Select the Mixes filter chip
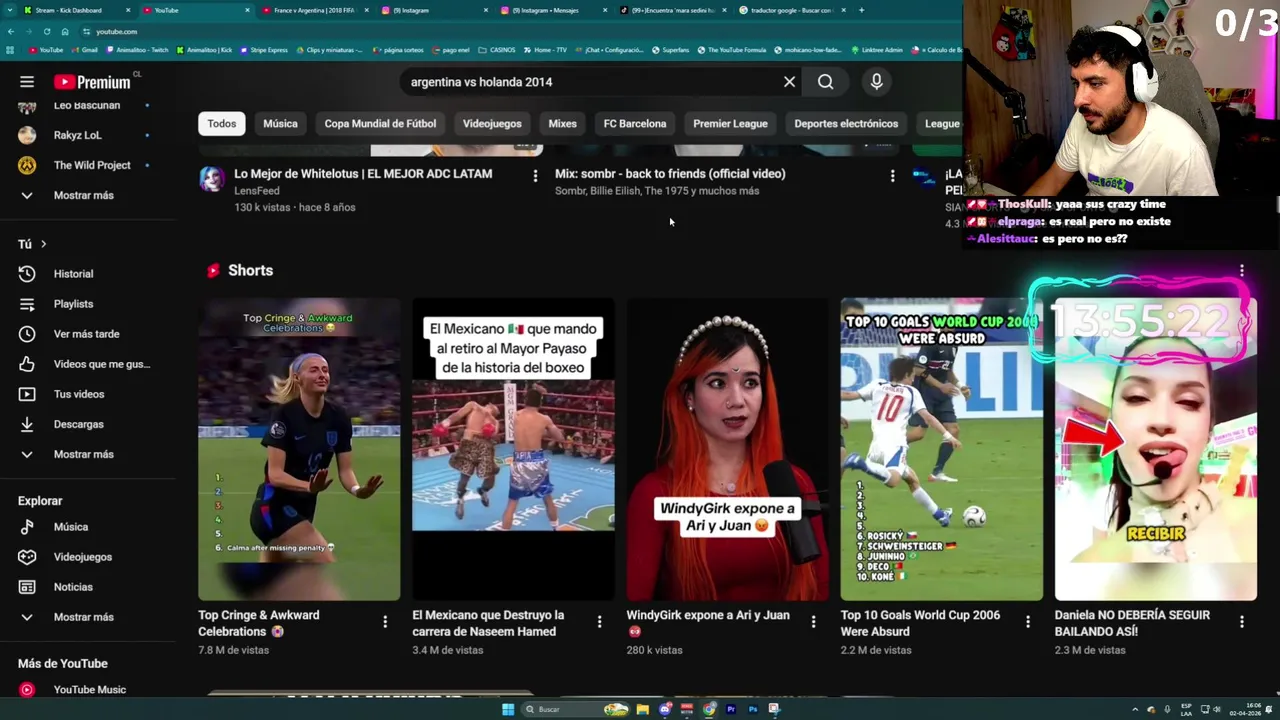Screen dimensions: 1280x720 (x=562, y=124)
